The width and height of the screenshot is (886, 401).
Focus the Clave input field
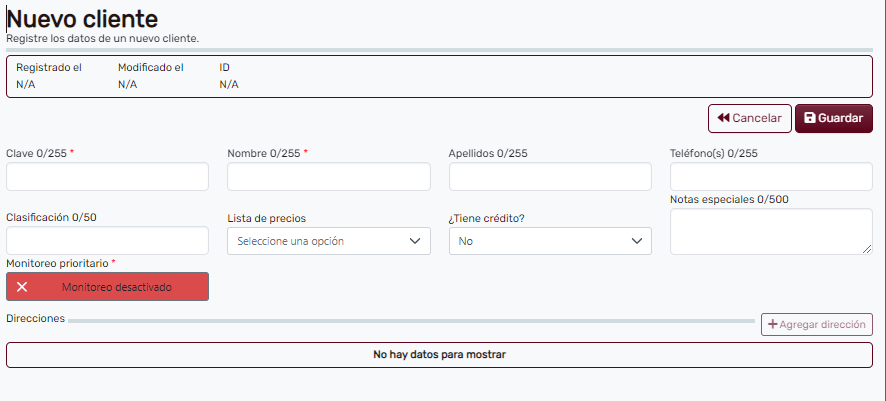click(107, 177)
